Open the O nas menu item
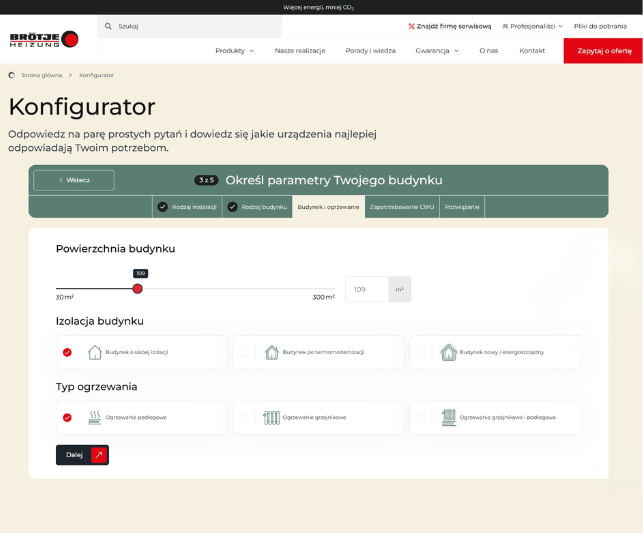 [x=488, y=51]
